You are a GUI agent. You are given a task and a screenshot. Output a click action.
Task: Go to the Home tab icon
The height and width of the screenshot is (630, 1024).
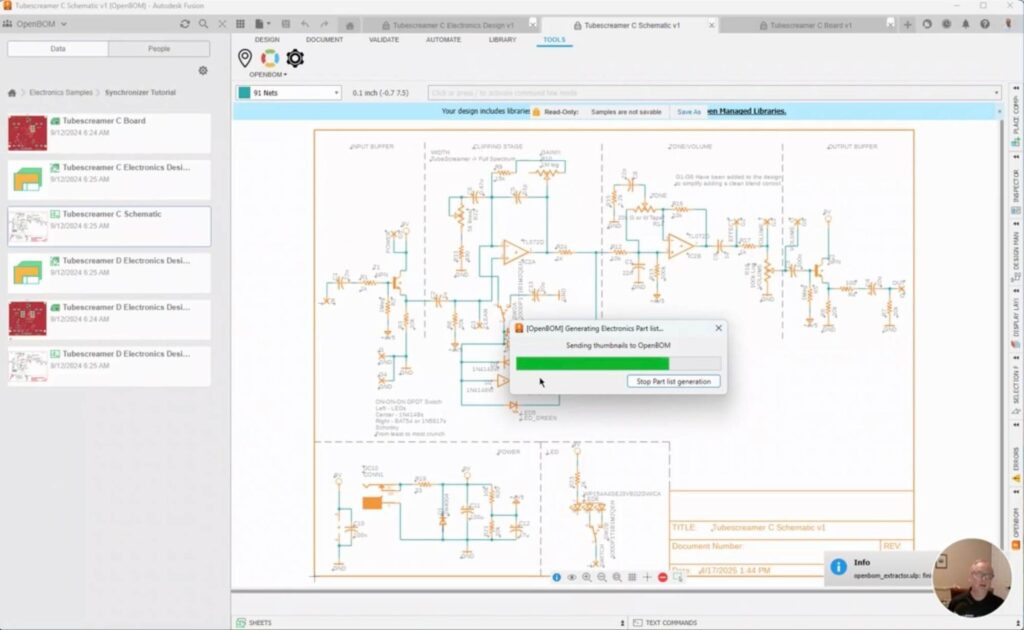(349, 25)
